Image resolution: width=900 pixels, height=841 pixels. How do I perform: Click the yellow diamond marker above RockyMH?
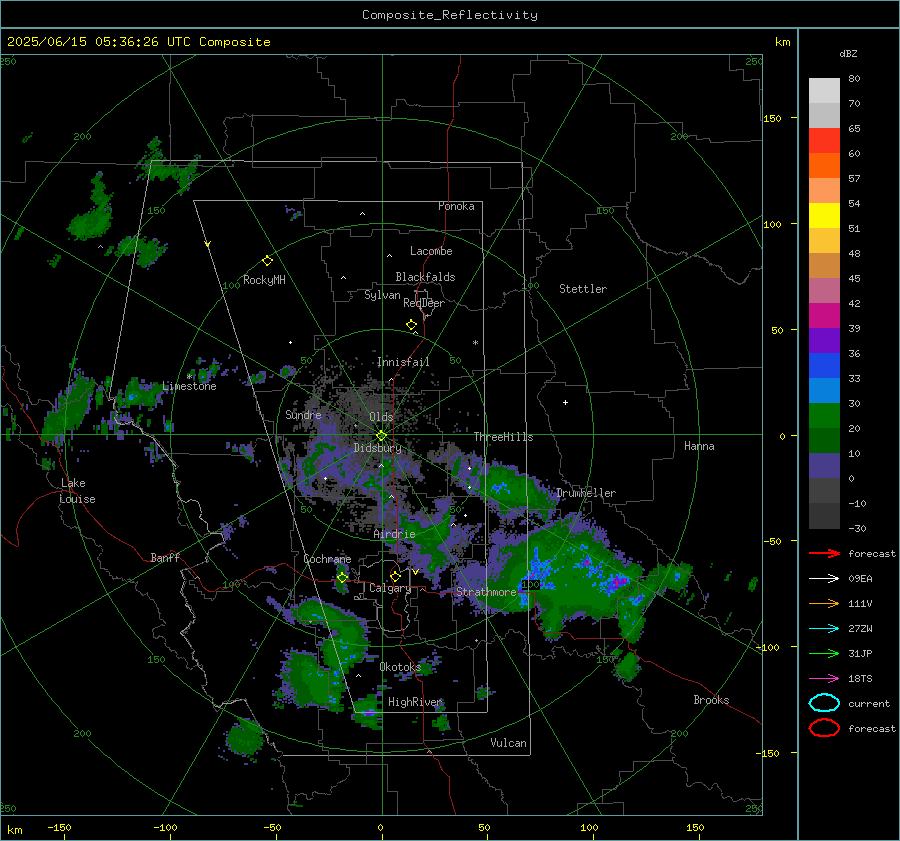pyautogui.click(x=267, y=261)
